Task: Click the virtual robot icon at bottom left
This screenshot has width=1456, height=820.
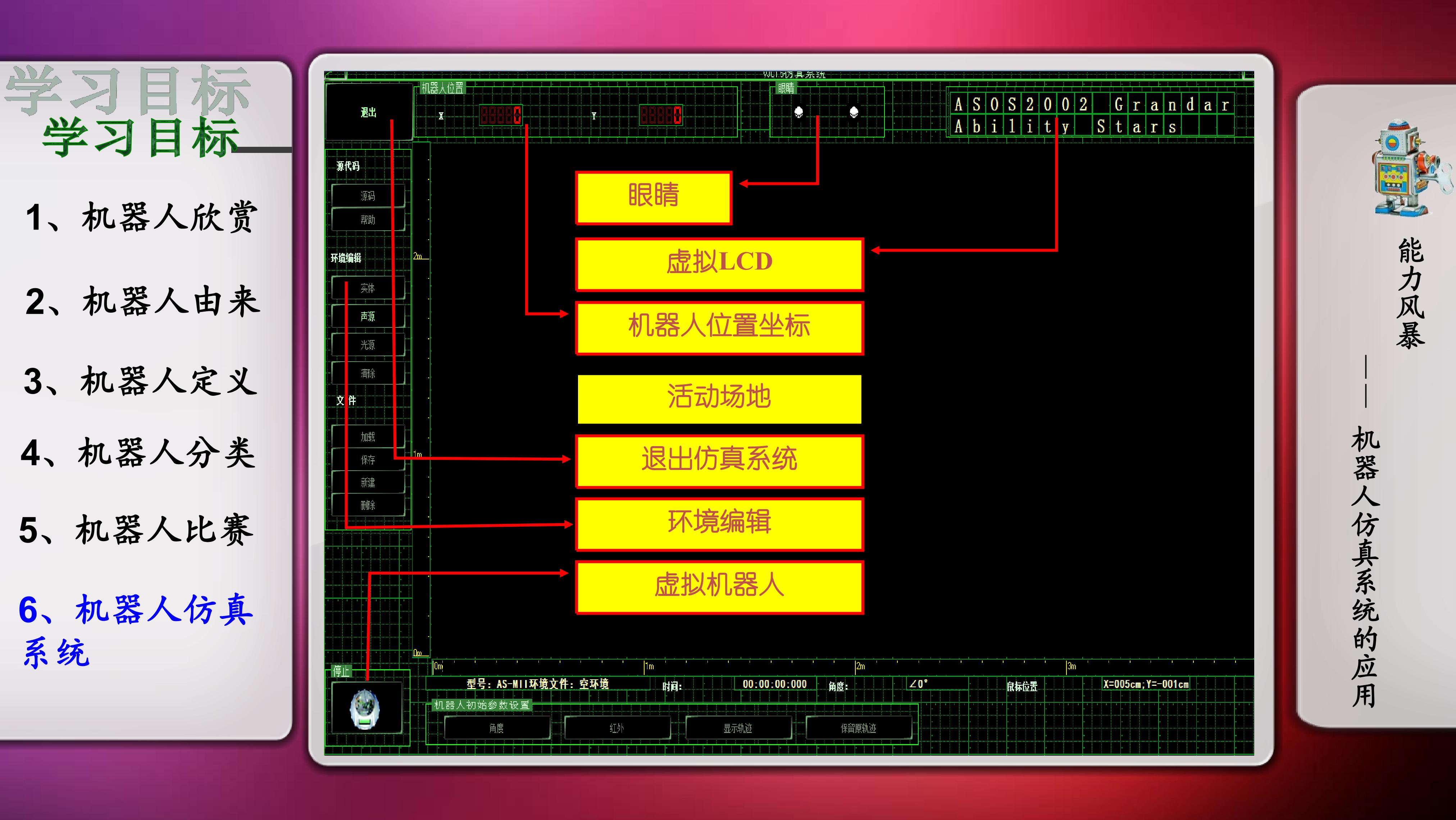Action: point(366,708)
